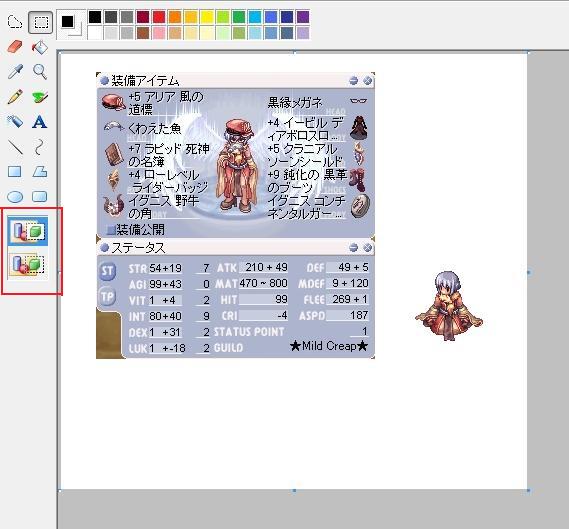Select the Rounded Rectangle tool
Image resolution: width=569 pixels, height=529 pixels.
point(40,196)
